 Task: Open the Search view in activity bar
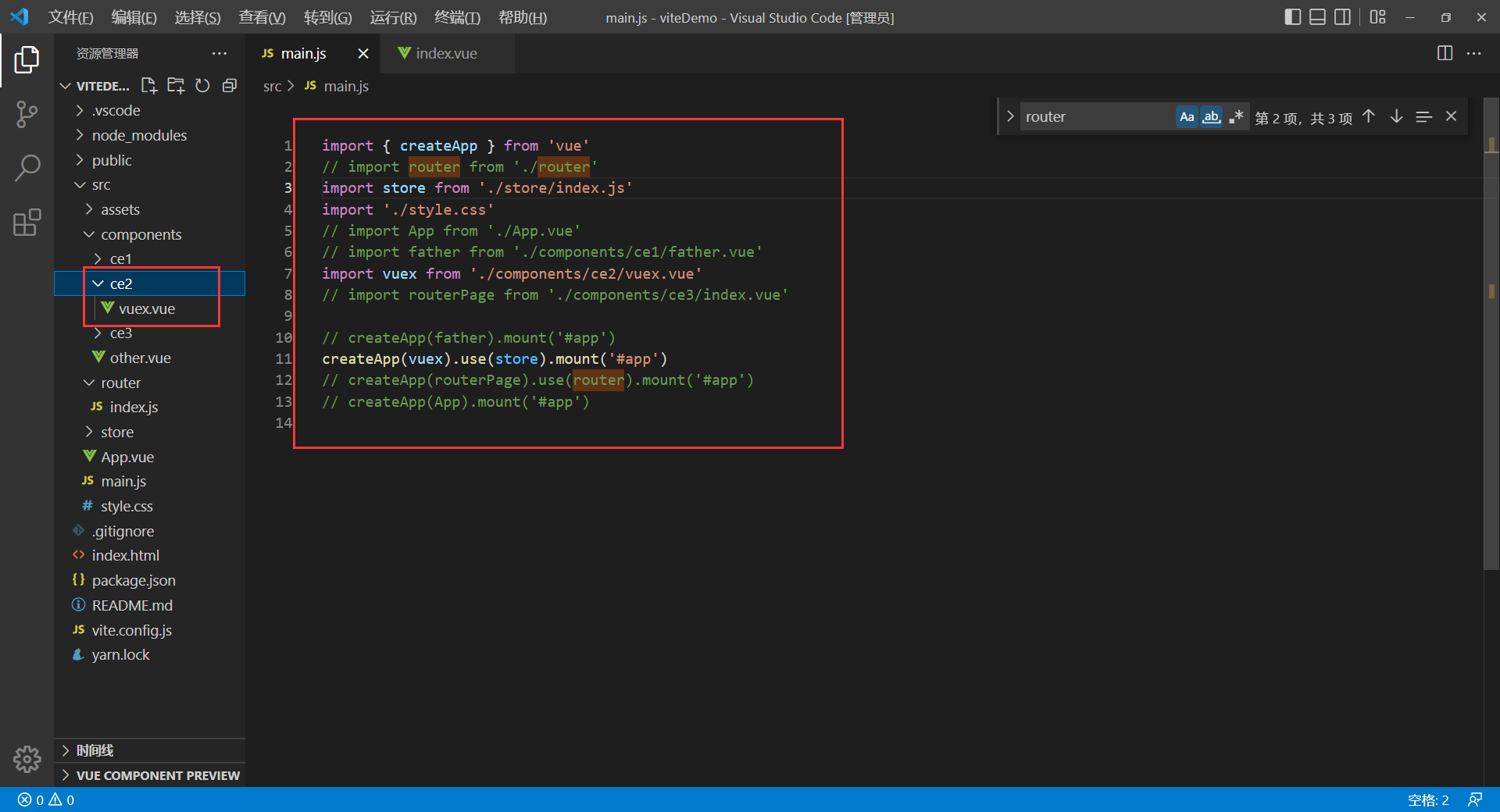tap(27, 168)
